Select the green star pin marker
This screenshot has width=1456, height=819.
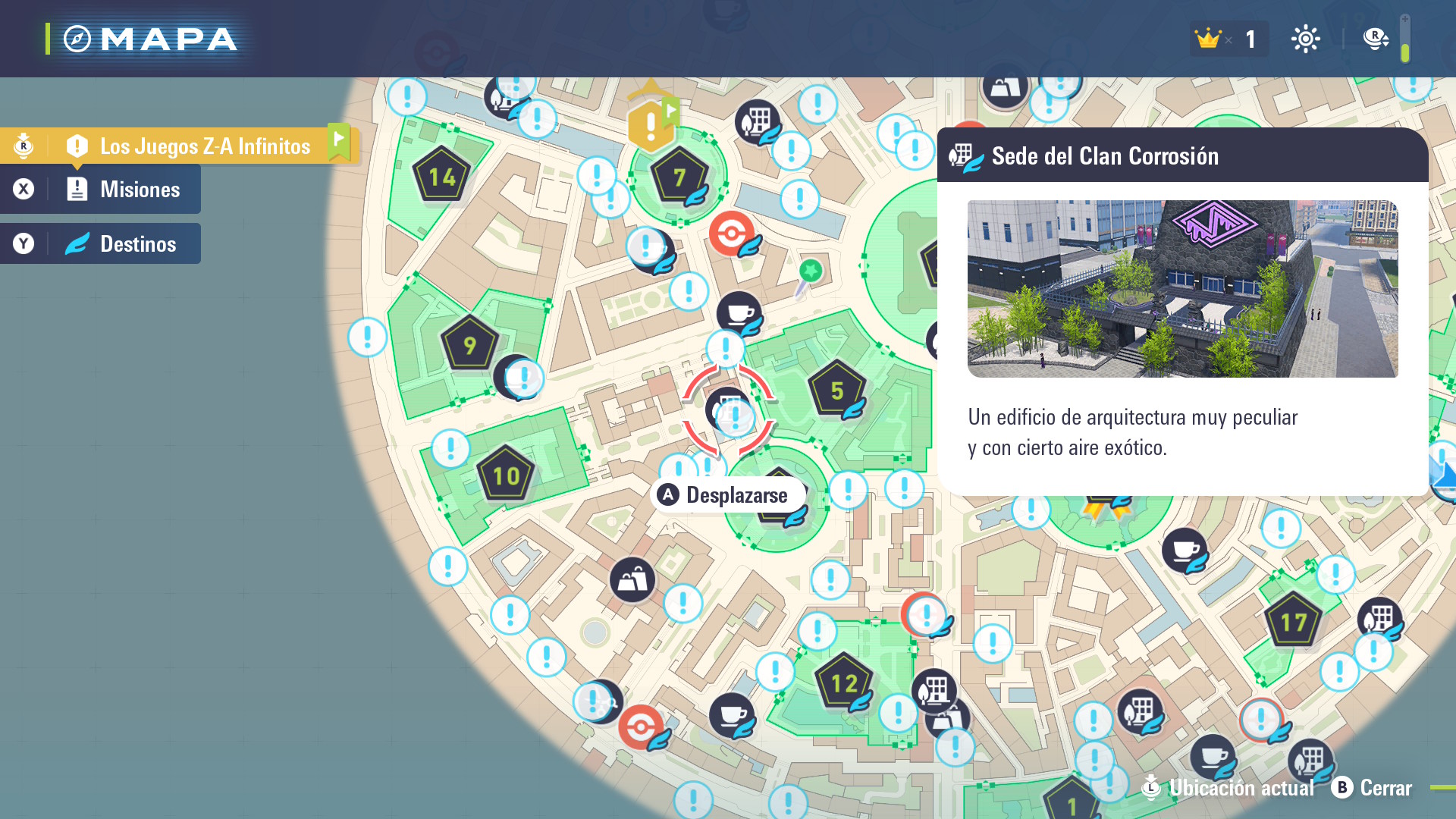point(810,271)
